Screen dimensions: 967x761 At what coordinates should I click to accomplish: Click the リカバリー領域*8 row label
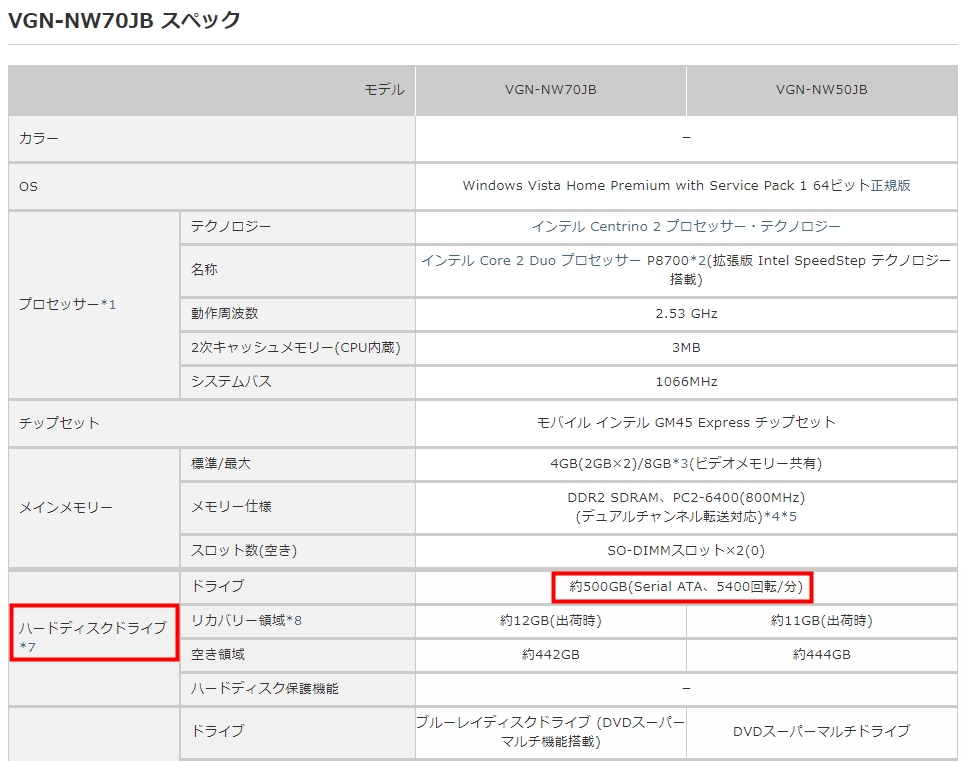point(297,621)
